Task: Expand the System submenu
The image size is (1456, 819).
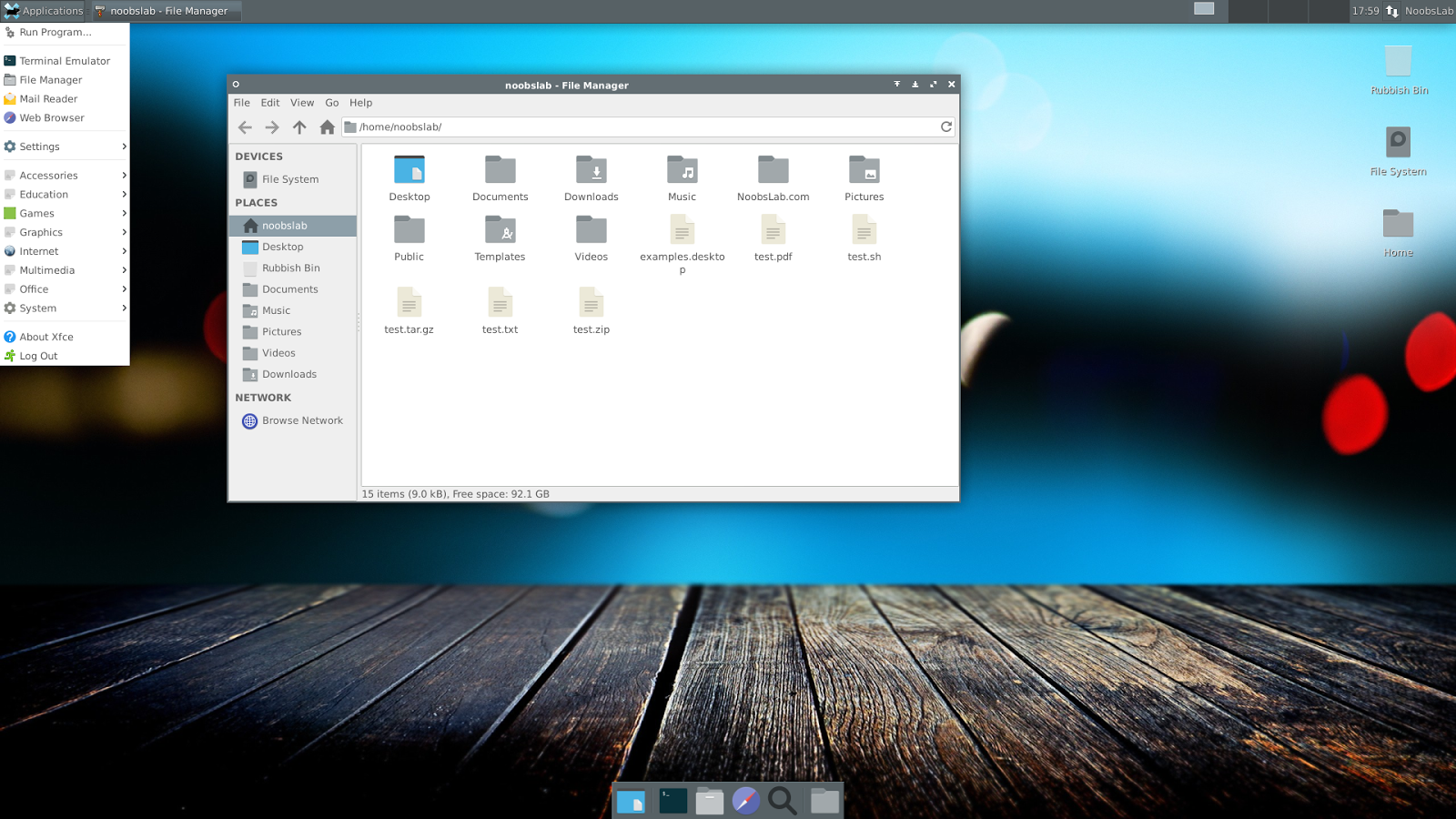Action: pyautogui.click(x=65, y=308)
